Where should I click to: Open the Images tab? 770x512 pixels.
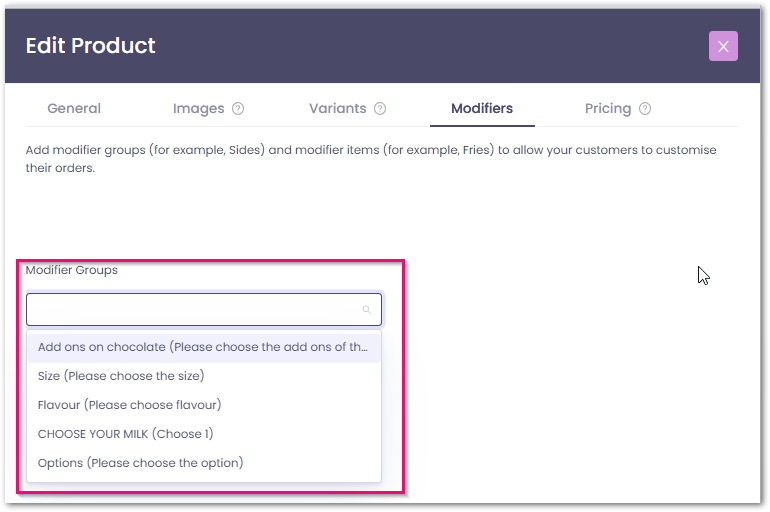pyautogui.click(x=198, y=108)
